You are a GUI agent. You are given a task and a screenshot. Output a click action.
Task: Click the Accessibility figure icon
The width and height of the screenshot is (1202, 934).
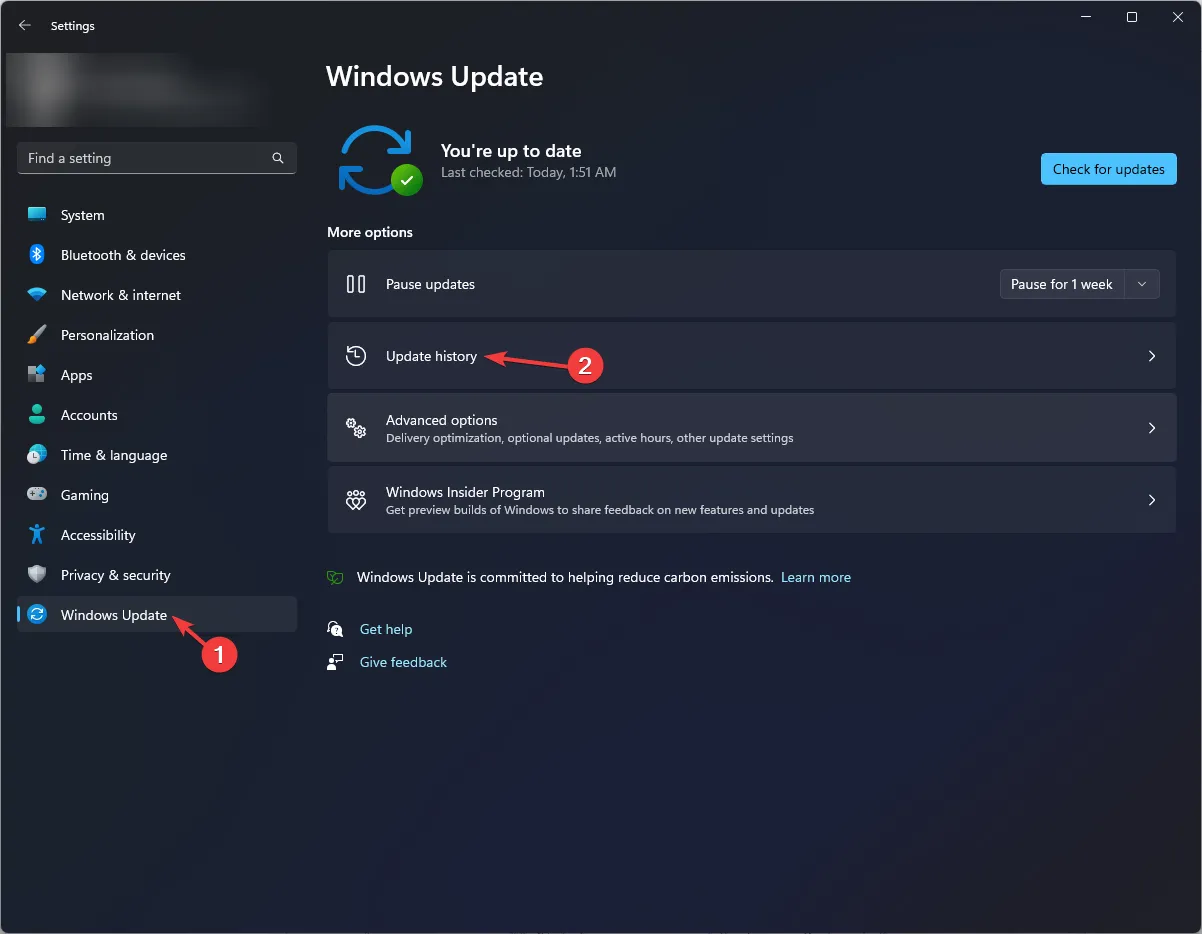point(37,535)
